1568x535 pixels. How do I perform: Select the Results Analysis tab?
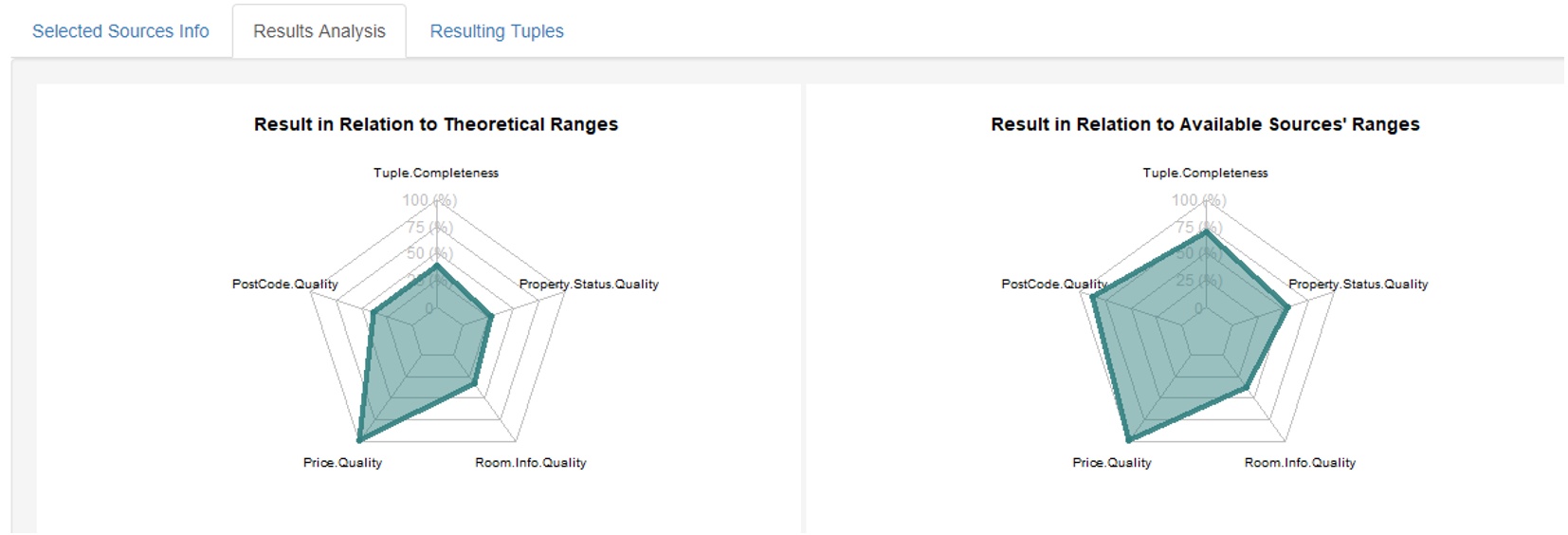tap(319, 31)
